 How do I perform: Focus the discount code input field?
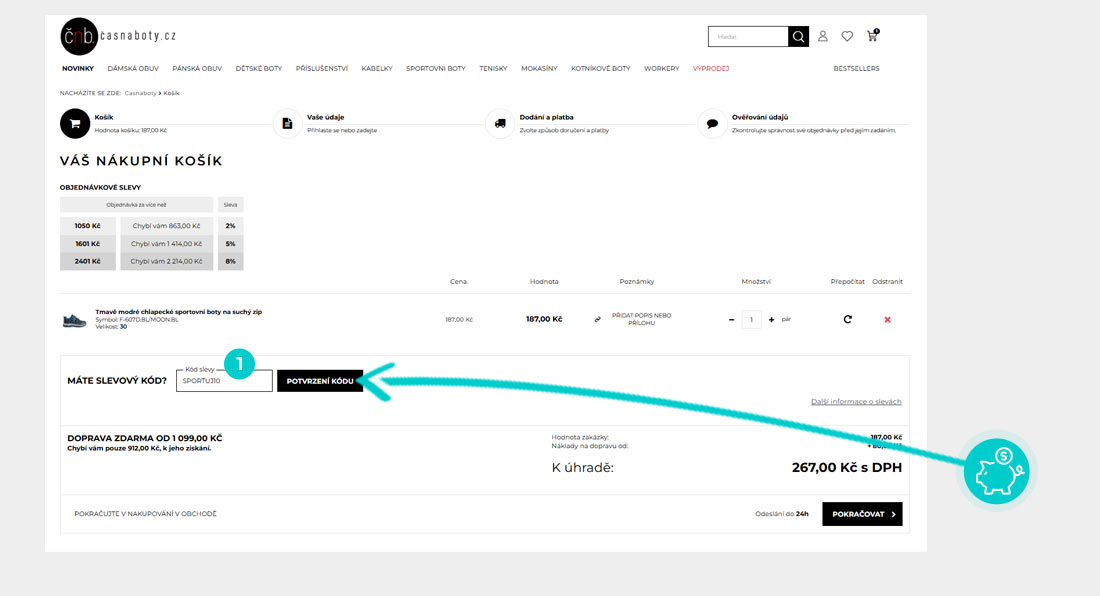coord(224,381)
